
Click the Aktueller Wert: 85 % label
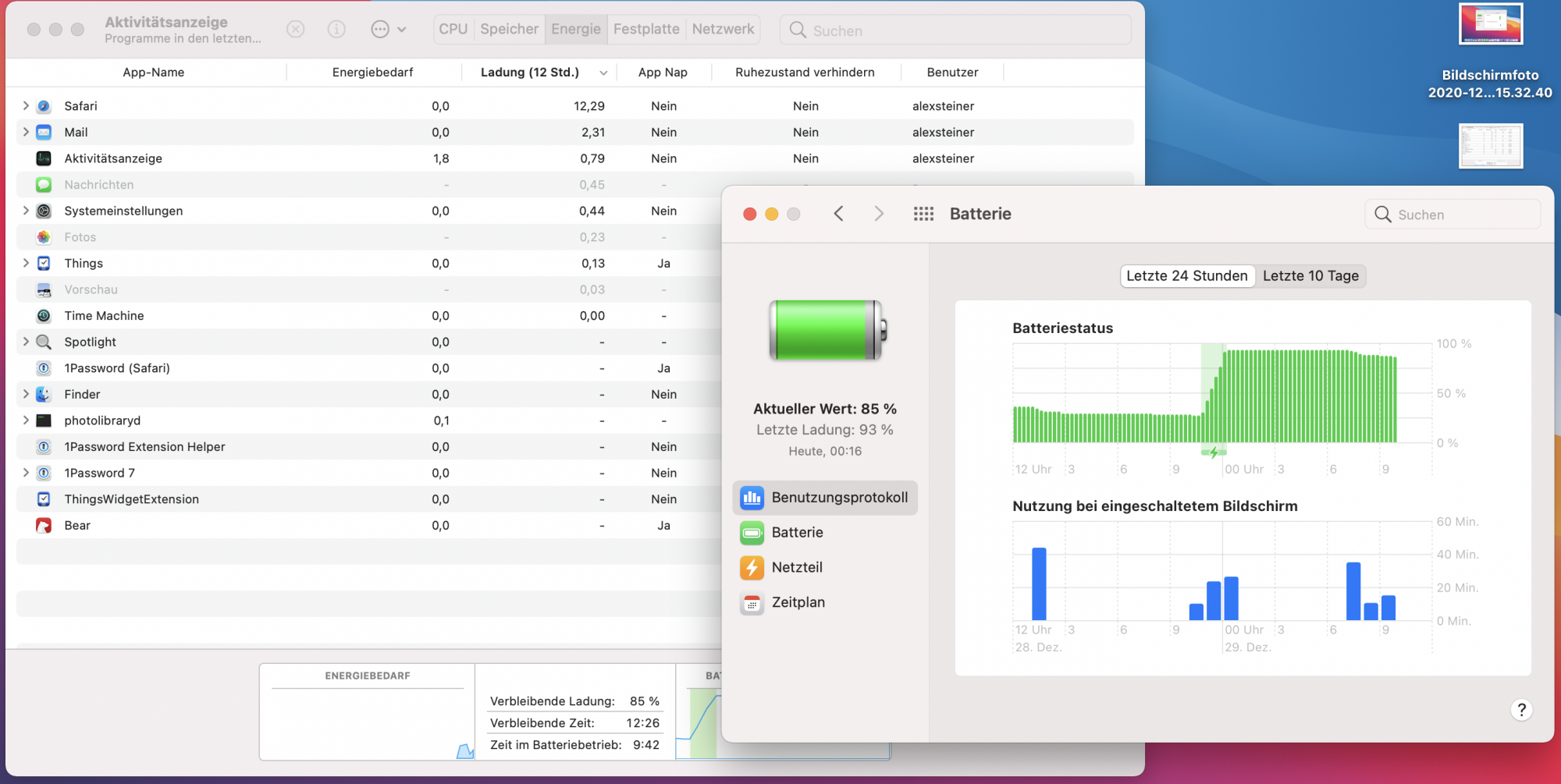pos(825,409)
